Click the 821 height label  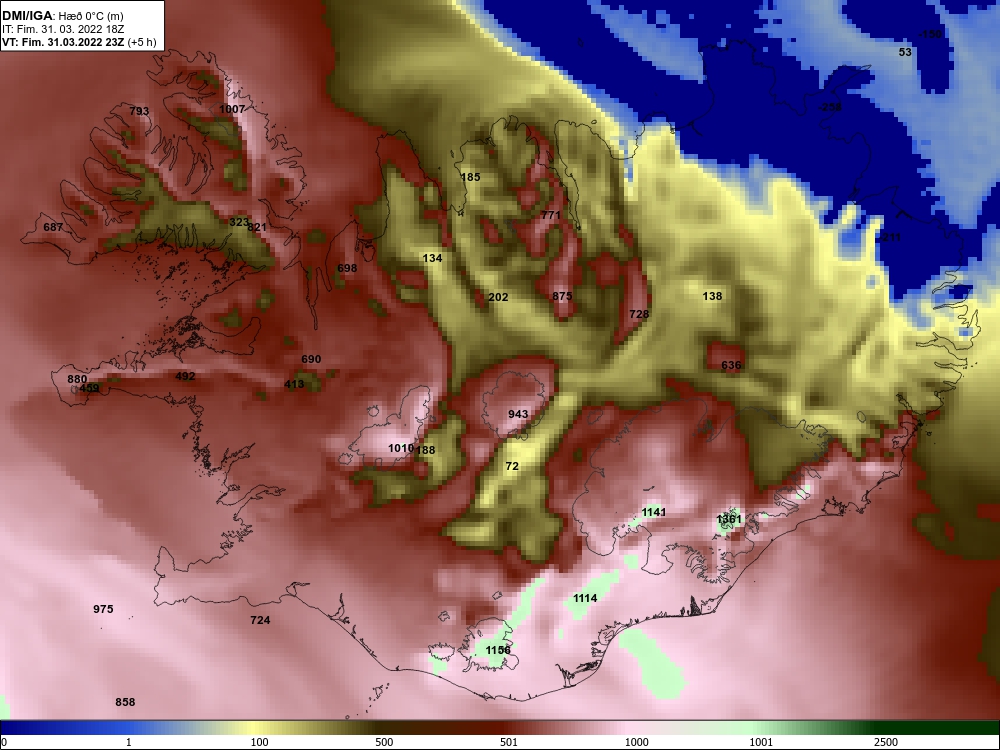(x=257, y=227)
